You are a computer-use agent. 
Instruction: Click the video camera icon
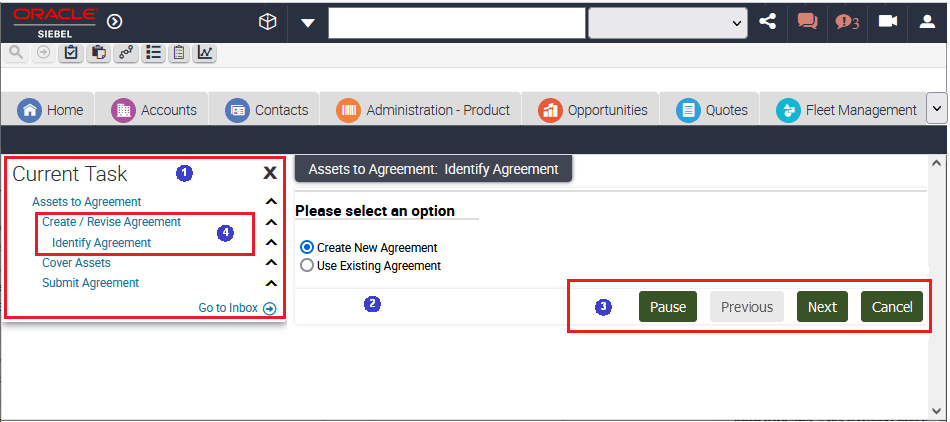pyautogui.click(x=888, y=21)
